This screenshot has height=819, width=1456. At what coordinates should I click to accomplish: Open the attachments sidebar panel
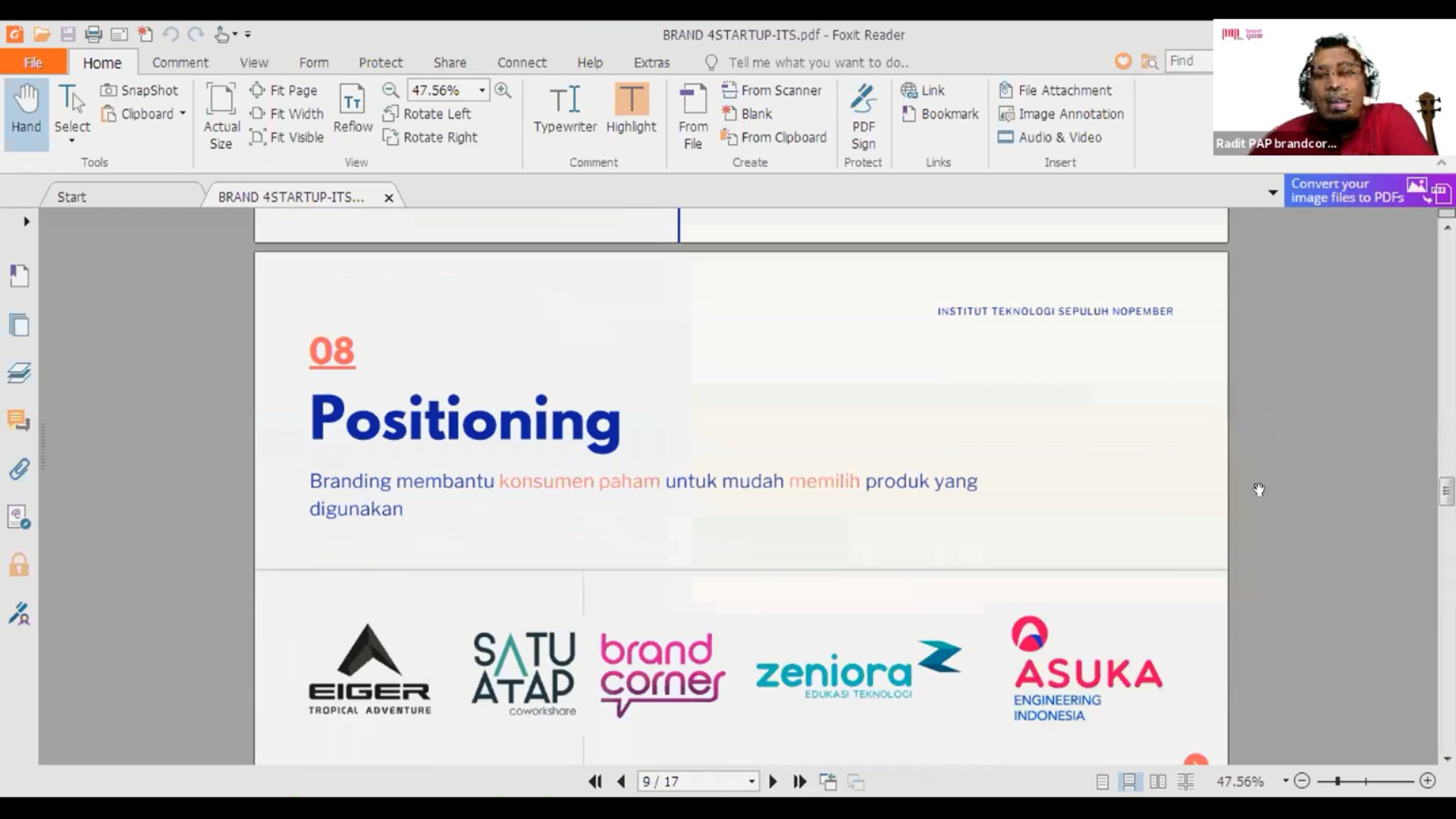coord(19,469)
